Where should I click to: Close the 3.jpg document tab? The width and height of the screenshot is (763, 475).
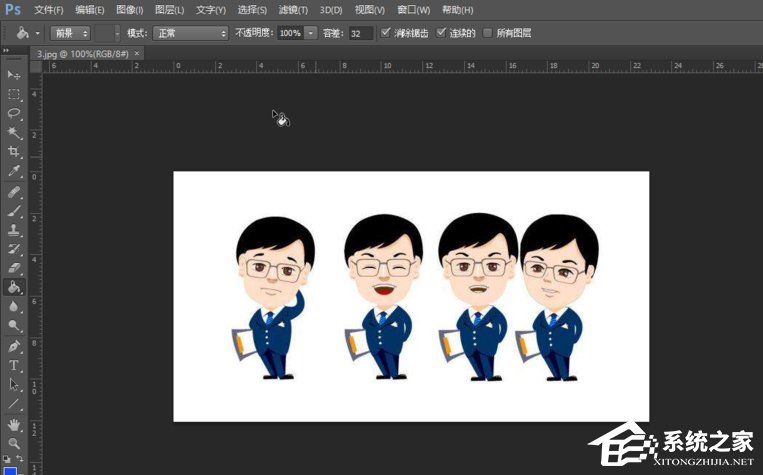137,53
